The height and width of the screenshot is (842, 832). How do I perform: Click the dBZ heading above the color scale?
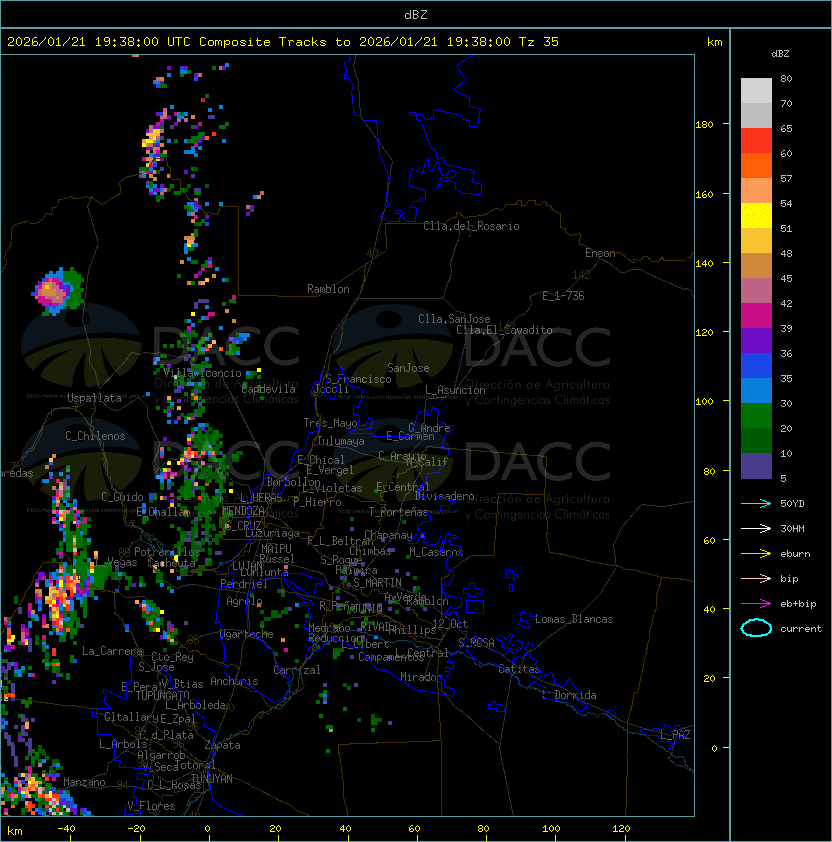click(780, 54)
